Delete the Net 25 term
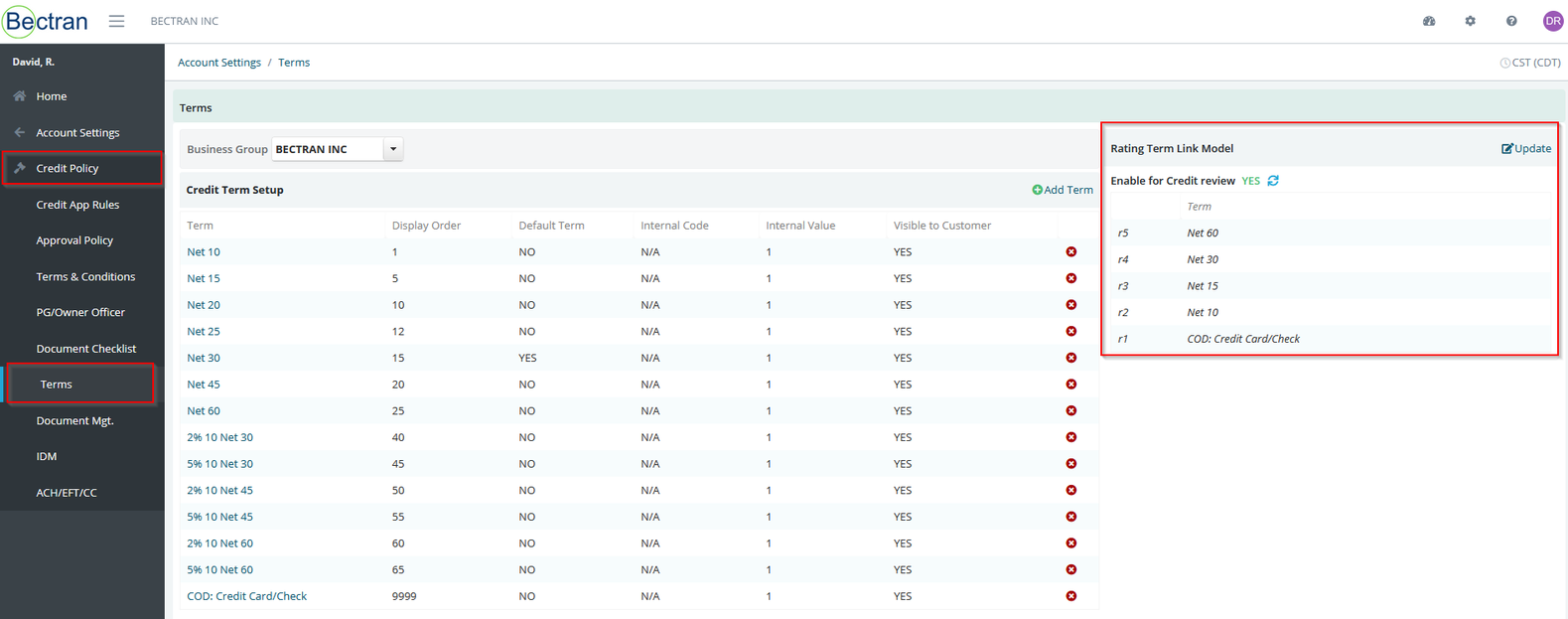This screenshot has height=619, width=1568. coord(1071,332)
